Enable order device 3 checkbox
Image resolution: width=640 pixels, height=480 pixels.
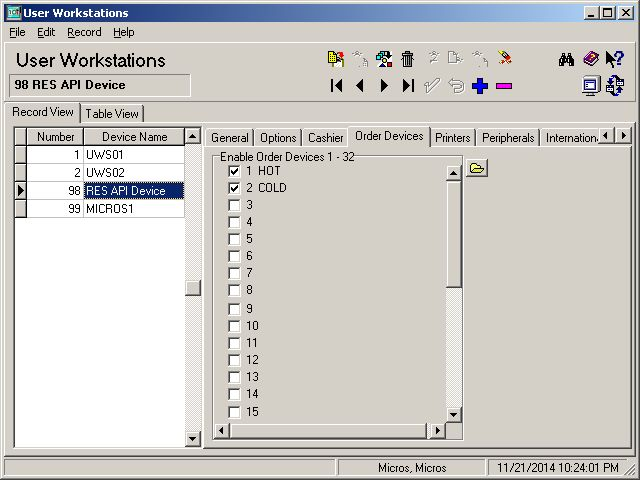[234, 205]
